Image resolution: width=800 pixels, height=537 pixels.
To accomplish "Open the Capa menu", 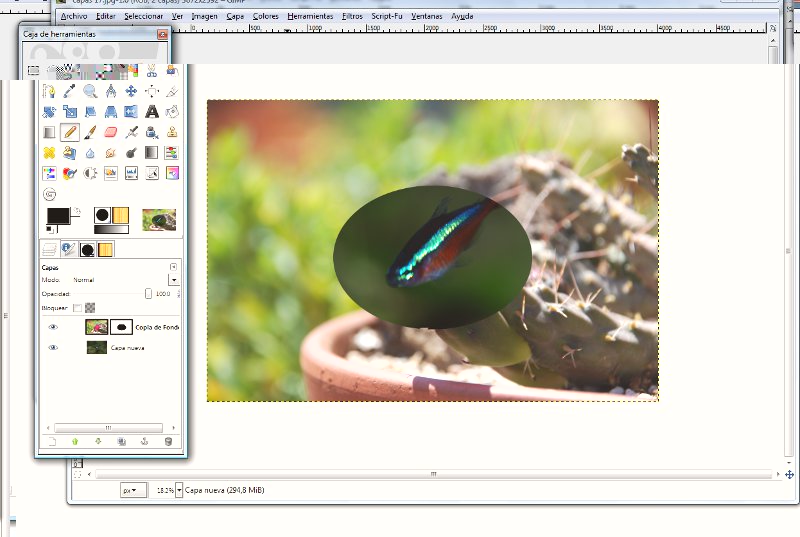I will pyautogui.click(x=235, y=16).
